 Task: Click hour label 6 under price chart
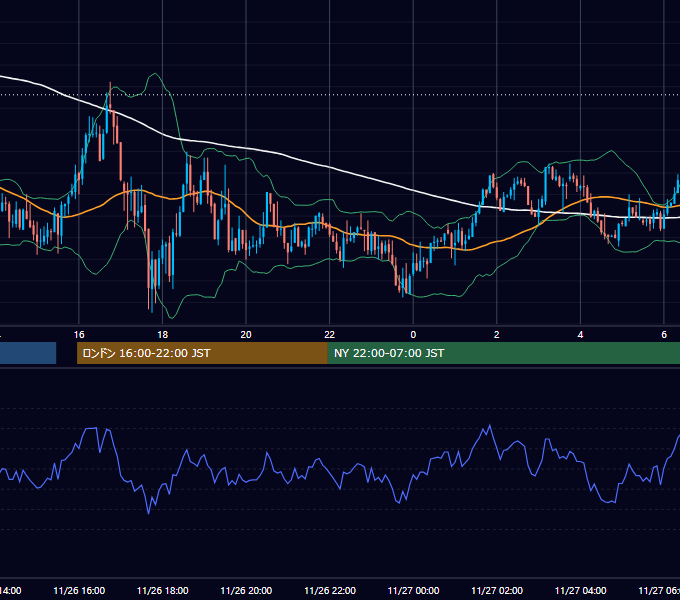click(x=664, y=335)
